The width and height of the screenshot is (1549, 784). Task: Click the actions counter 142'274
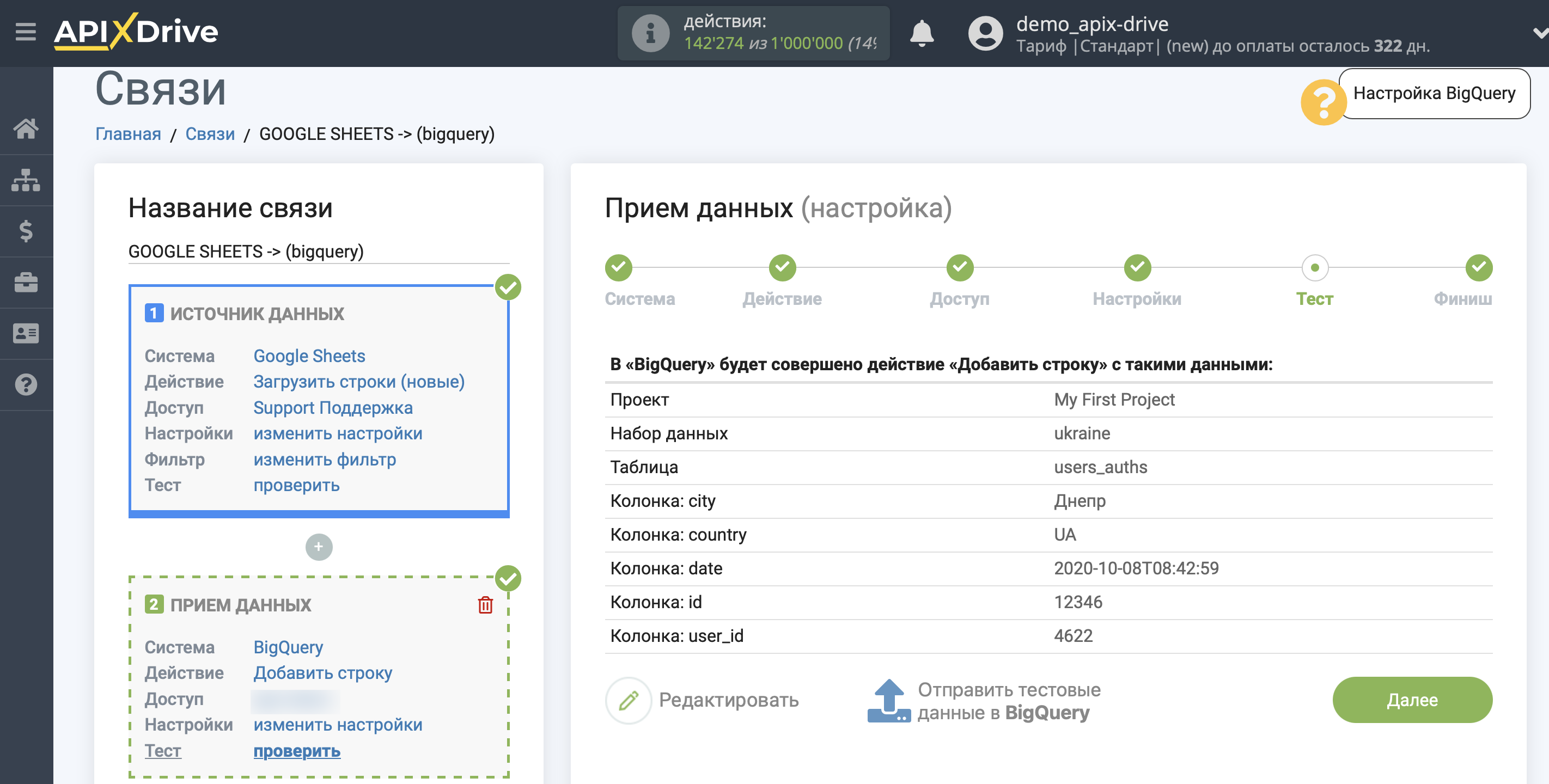713,44
